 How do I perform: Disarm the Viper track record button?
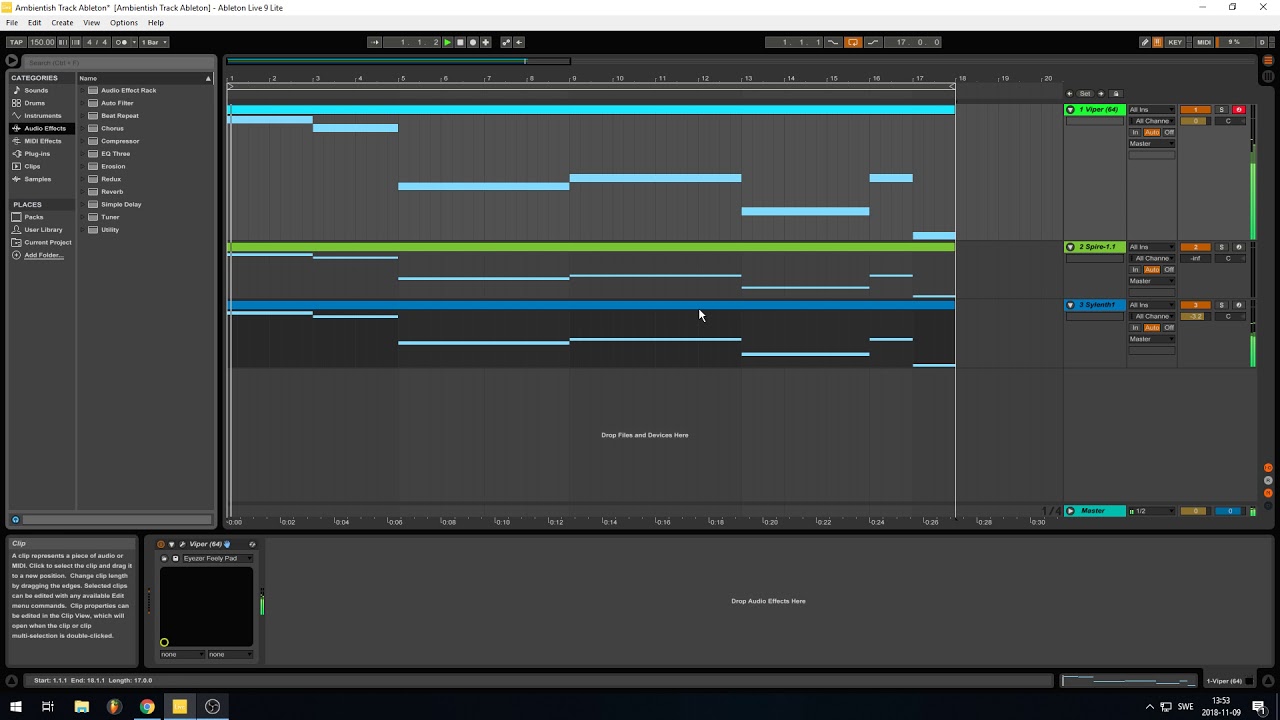[1238, 110]
